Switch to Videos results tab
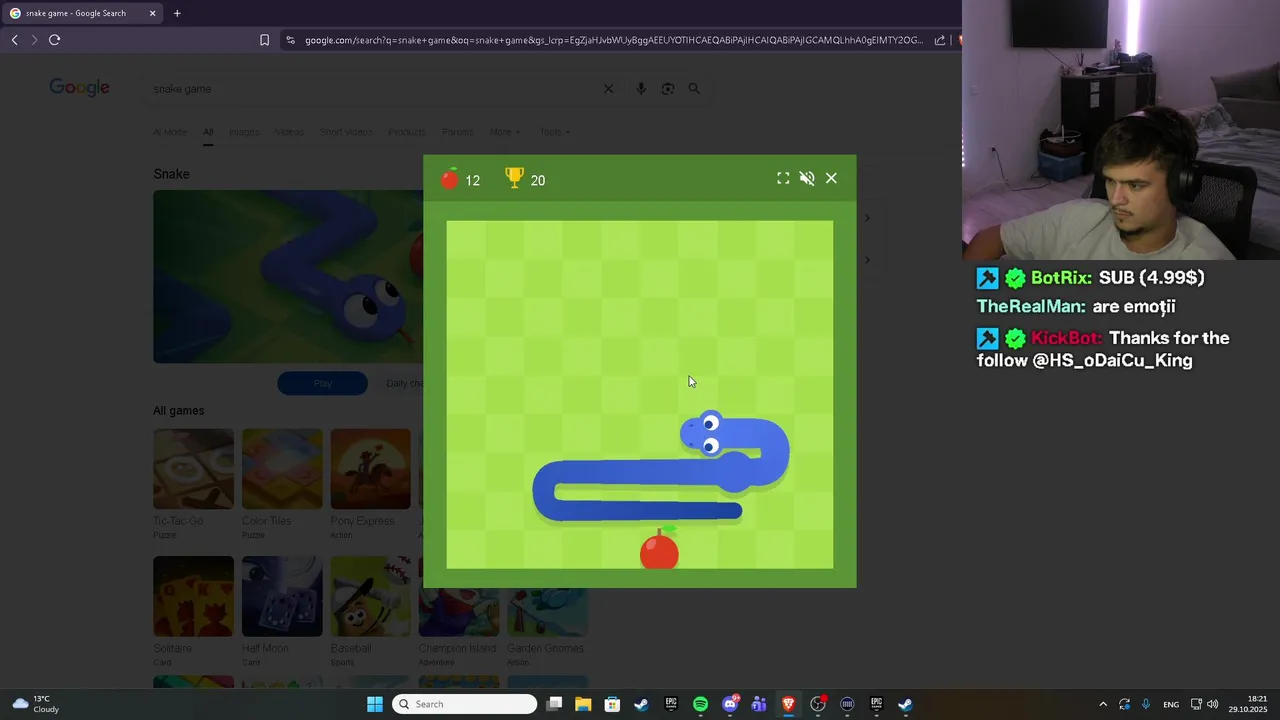The width and height of the screenshot is (1280, 720). click(x=289, y=132)
